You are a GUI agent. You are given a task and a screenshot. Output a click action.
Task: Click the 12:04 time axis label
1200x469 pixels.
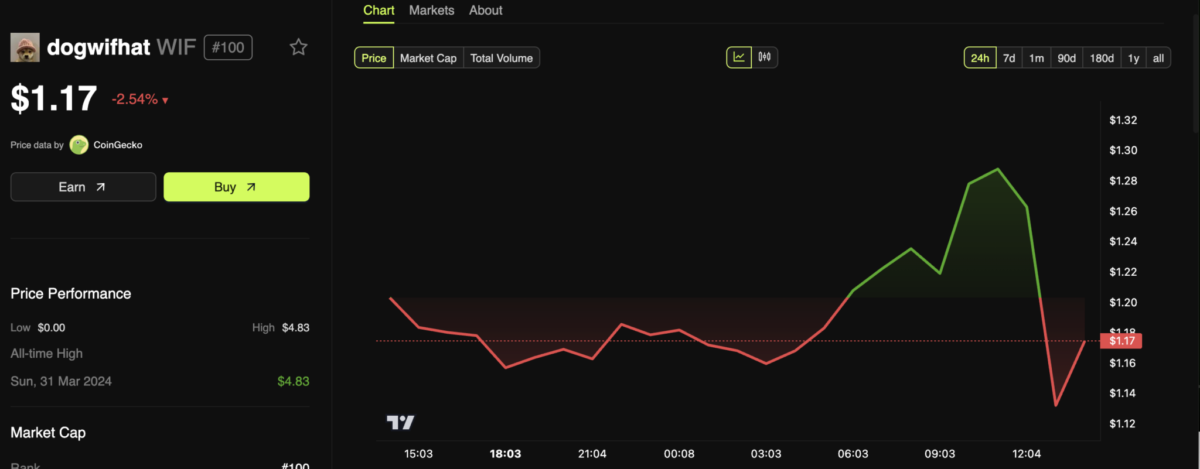(1026, 453)
